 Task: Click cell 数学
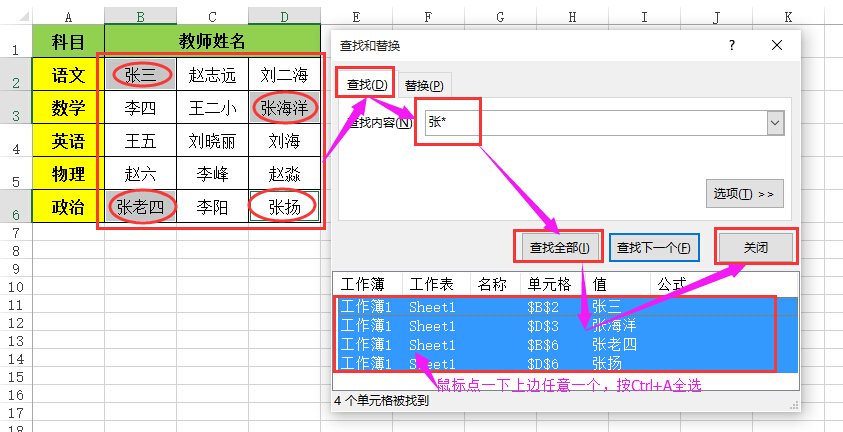(68, 107)
